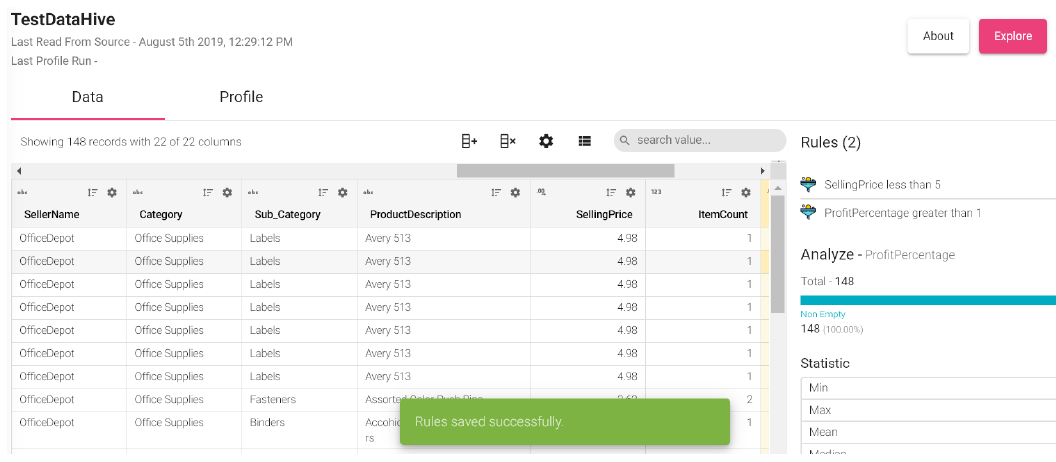The image size is (1056, 462).
Task: Click the horizontal scrollbar right arrow
Action: pos(763,171)
